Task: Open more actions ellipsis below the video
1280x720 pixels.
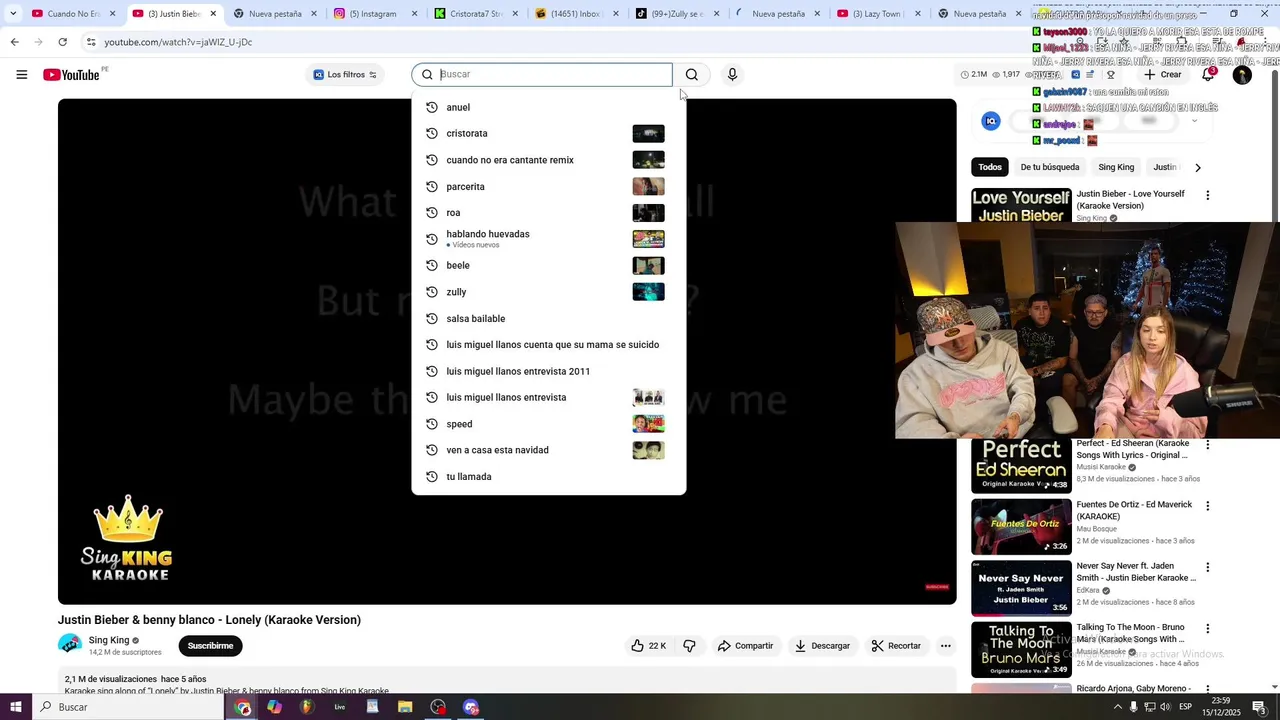Action: click(x=945, y=646)
